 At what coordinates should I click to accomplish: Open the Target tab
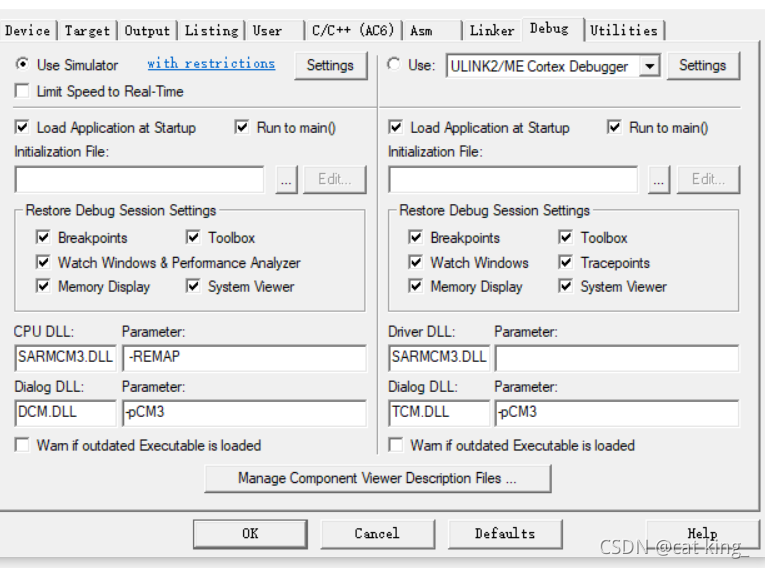[x=87, y=31]
